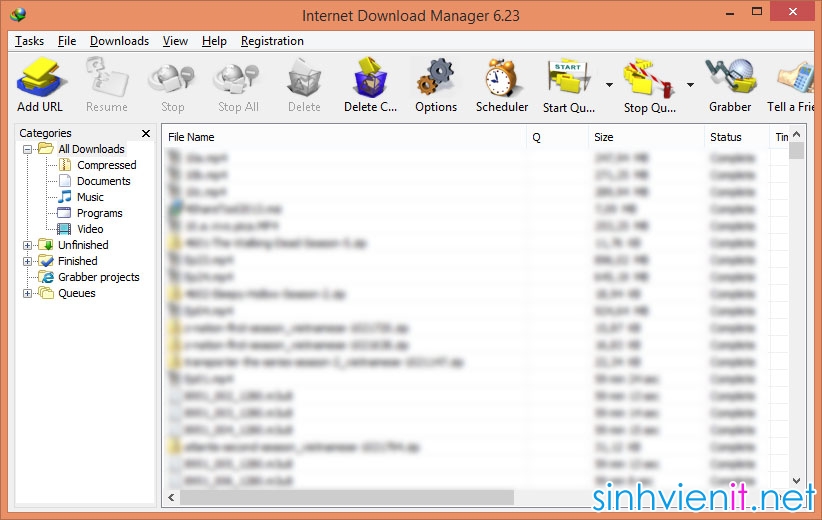Open the Help menu

(214, 41)
